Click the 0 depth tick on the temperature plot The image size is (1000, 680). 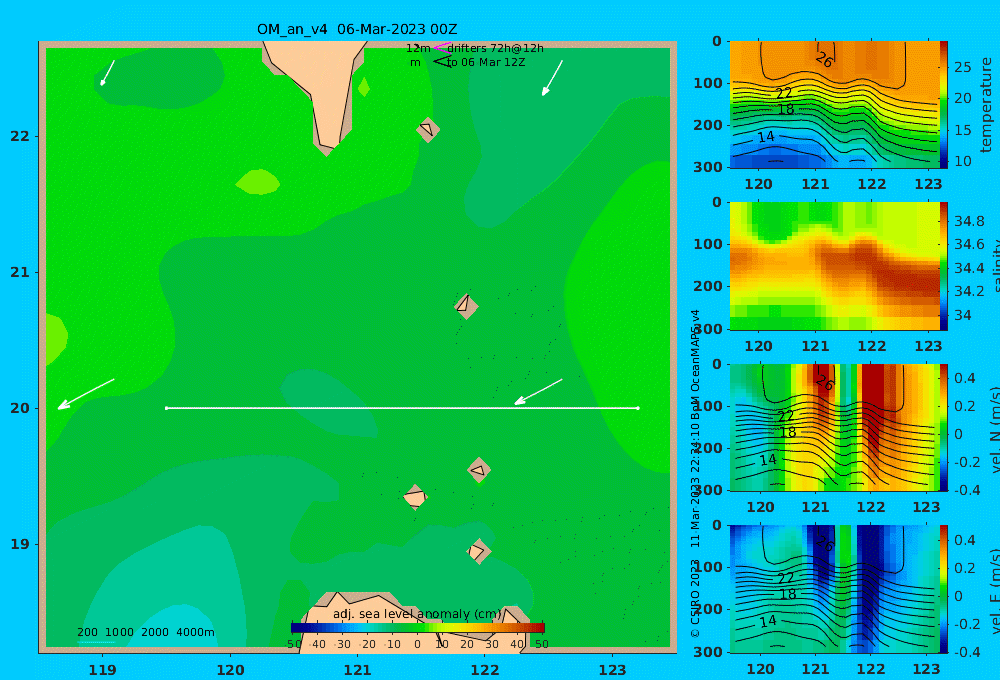[717, 41]
